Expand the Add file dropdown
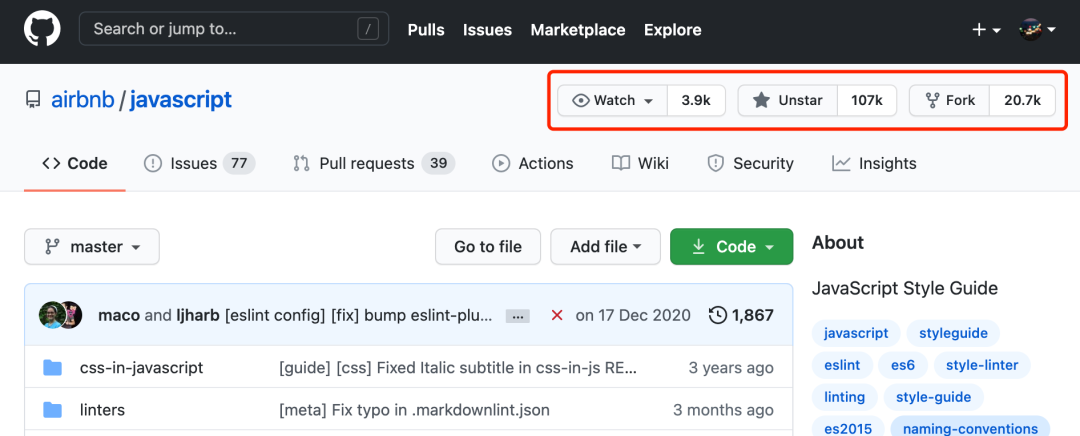 pos(605,246)
